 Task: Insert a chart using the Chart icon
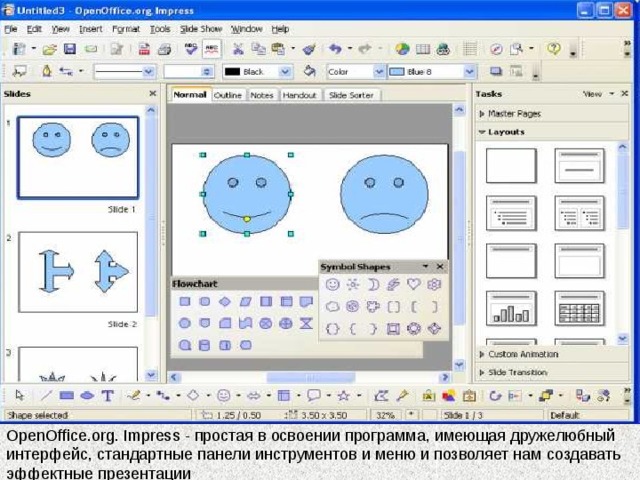pos(402,49)
